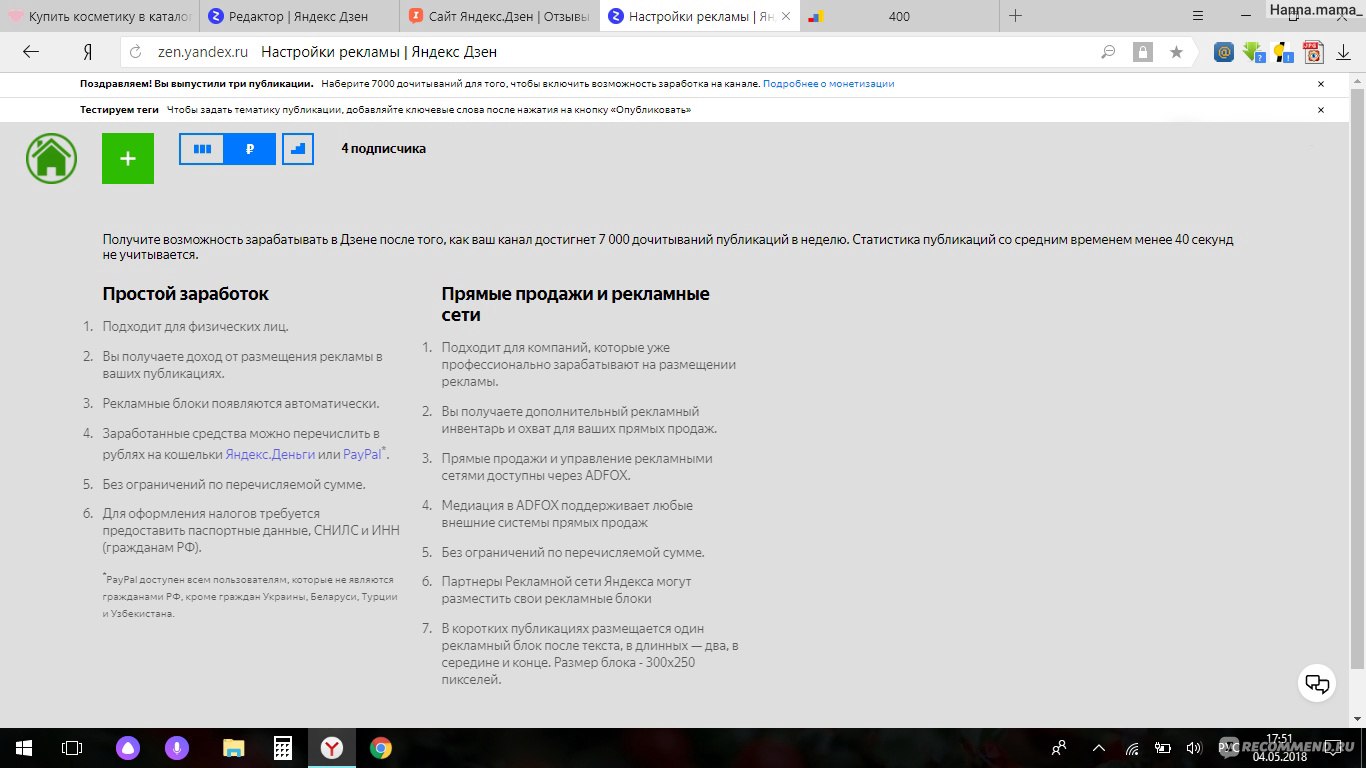1366x768 pixels.
Task: Select the ruble monetization icon
Action: [x=250, y=149]
